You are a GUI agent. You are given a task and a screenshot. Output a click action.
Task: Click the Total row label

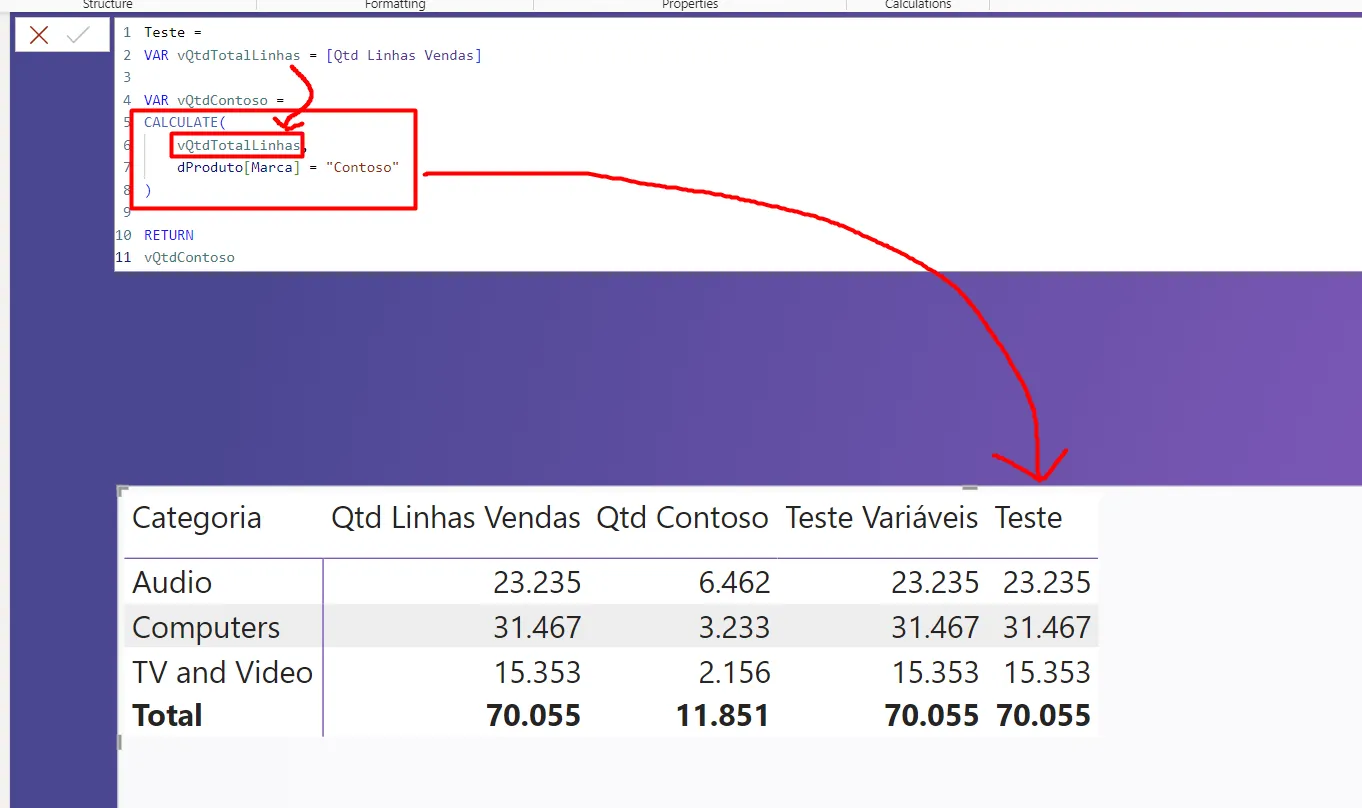point(167,716)
